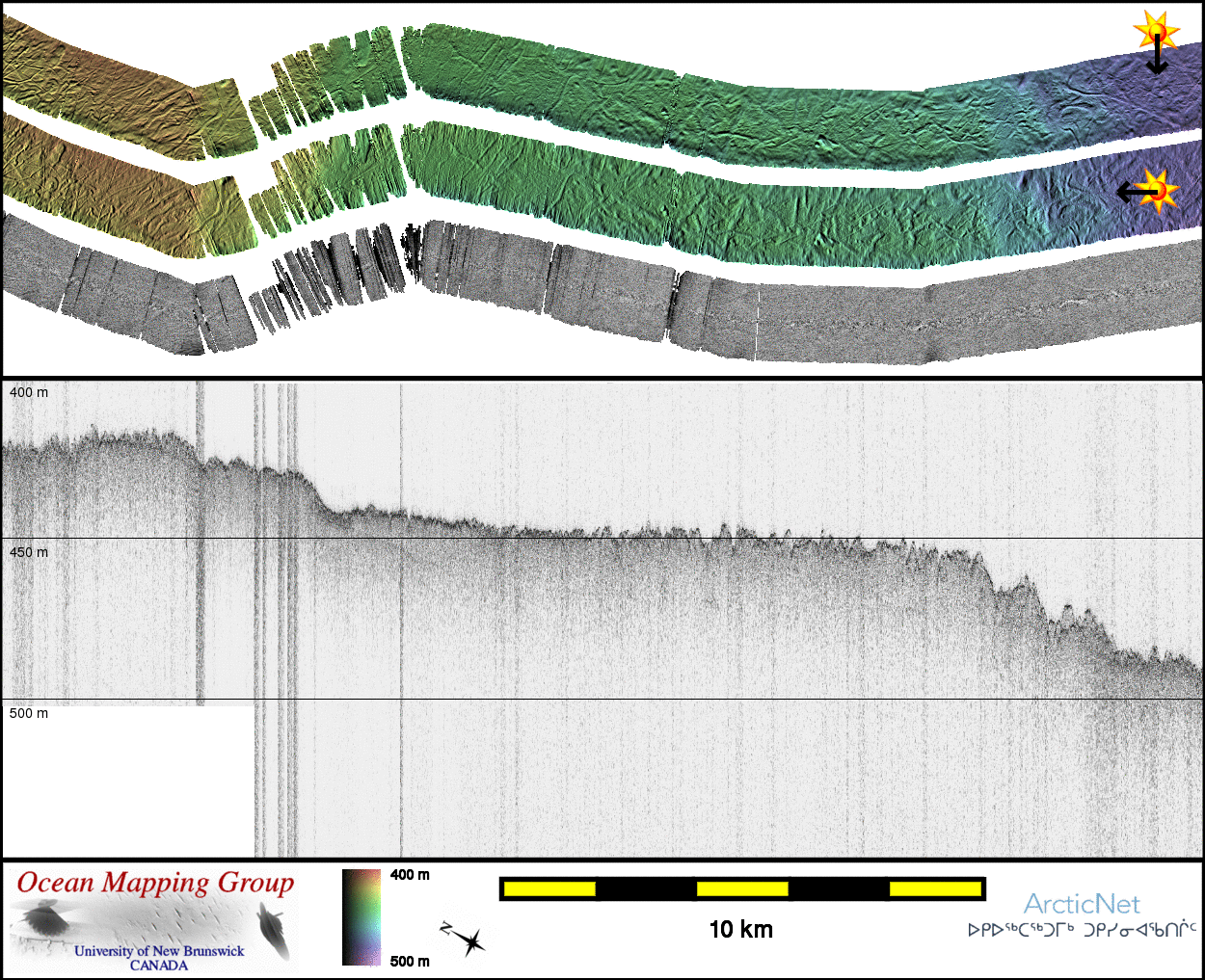Click the 400 m depth label in profile
The width and height of the screenshot is (1205, 980).
[29, 393]
